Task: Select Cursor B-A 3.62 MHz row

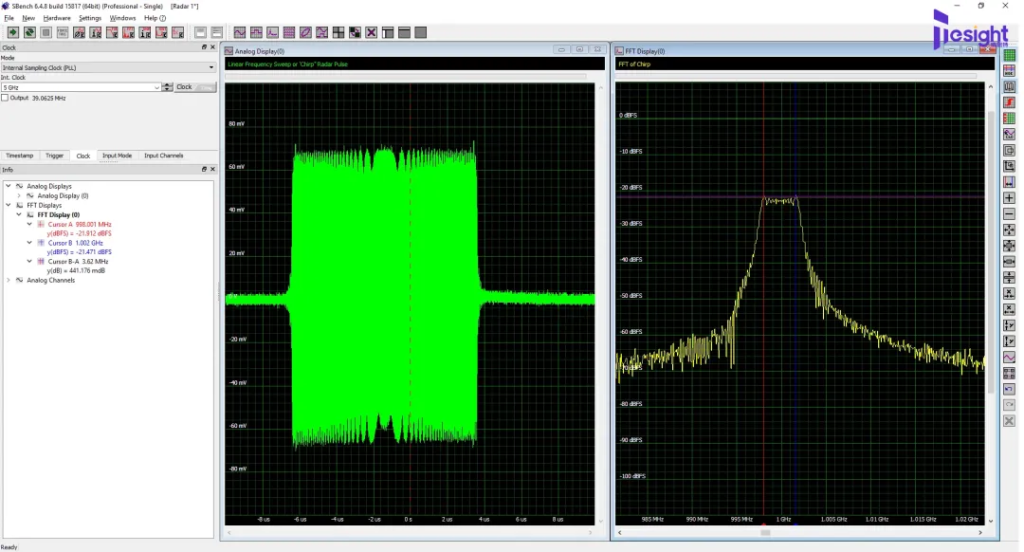Action: (78, 261)
